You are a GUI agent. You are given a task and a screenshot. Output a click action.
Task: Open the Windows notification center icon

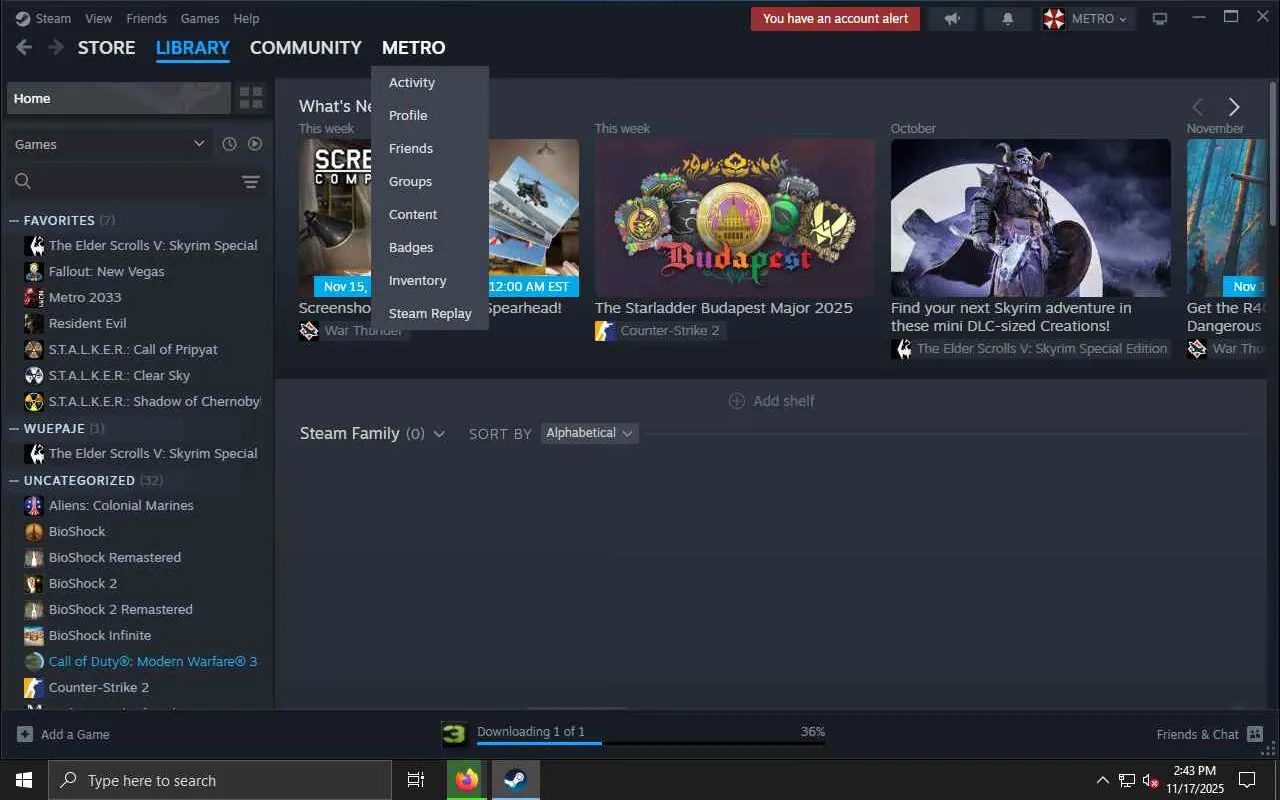pyautogui.click(x=1247, y=780)
